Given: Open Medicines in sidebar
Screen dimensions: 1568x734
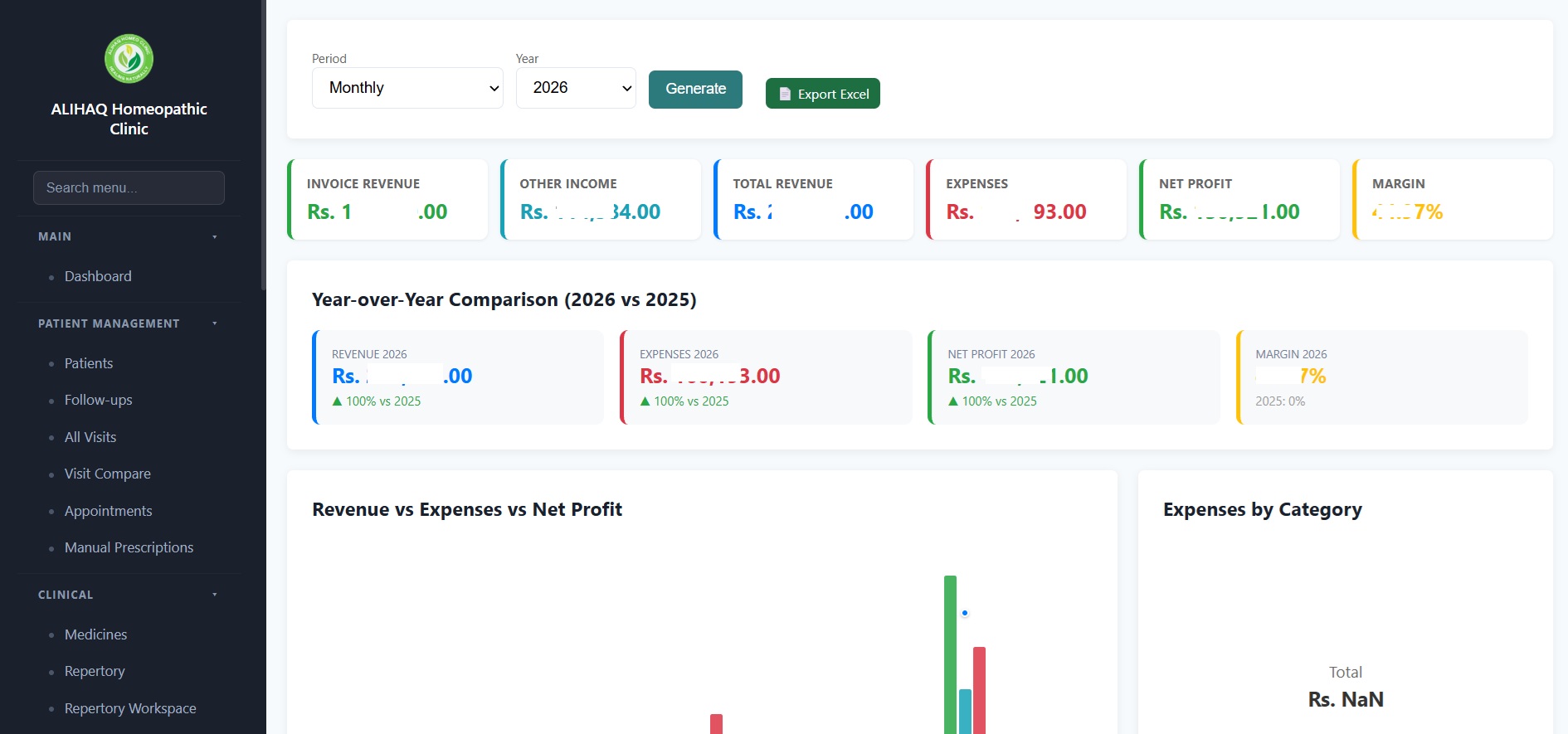Looking at the screenshot, I should coord(96,634).
